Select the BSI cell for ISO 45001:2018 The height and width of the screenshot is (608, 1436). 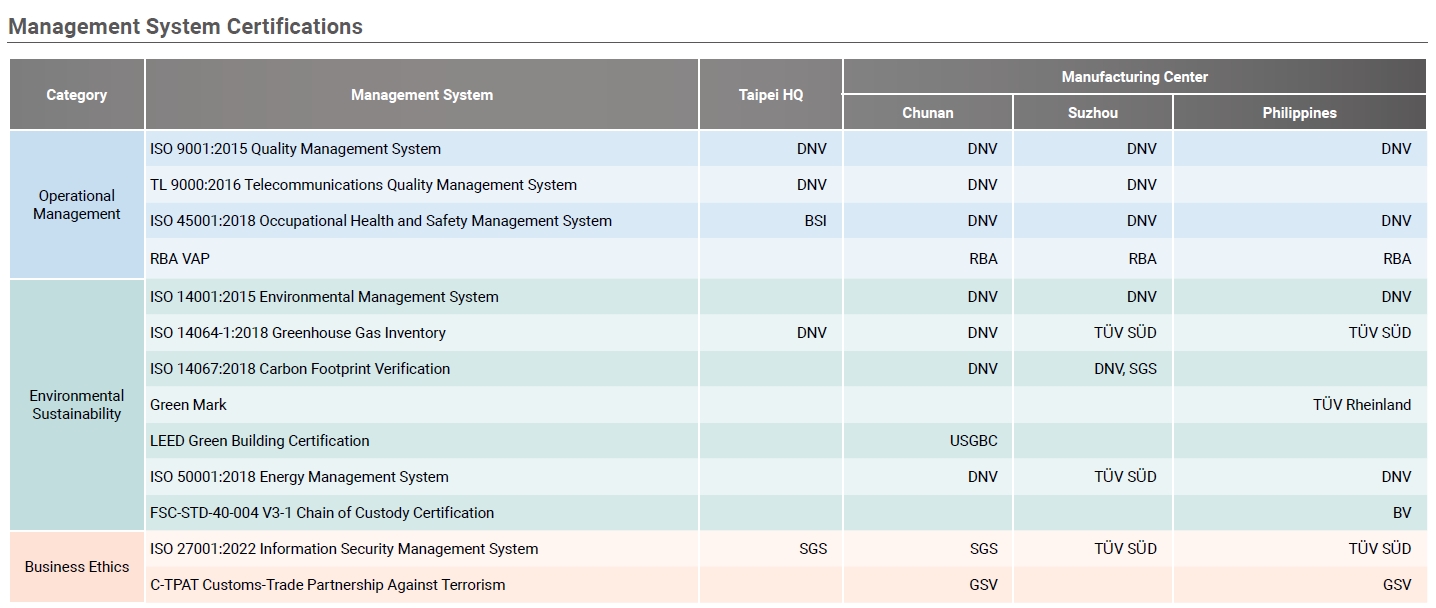point(815,221)
